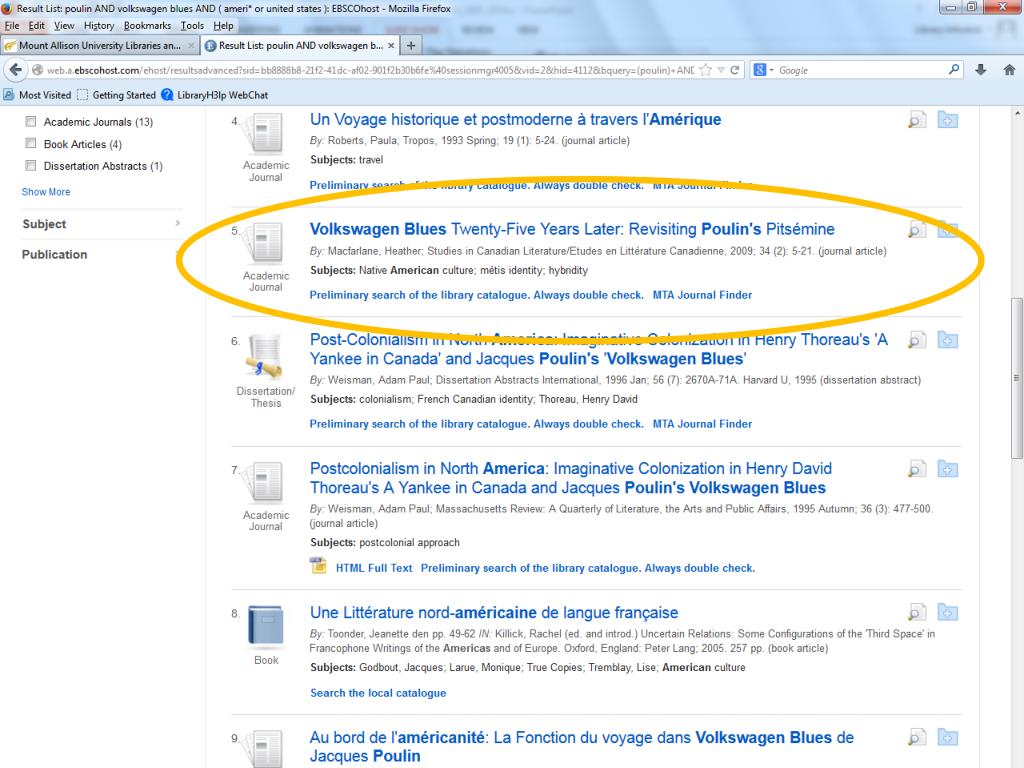This screenshot has height=768, width=1024.
Task: Go to Firefox home page icon
Action: (1009, 70)
